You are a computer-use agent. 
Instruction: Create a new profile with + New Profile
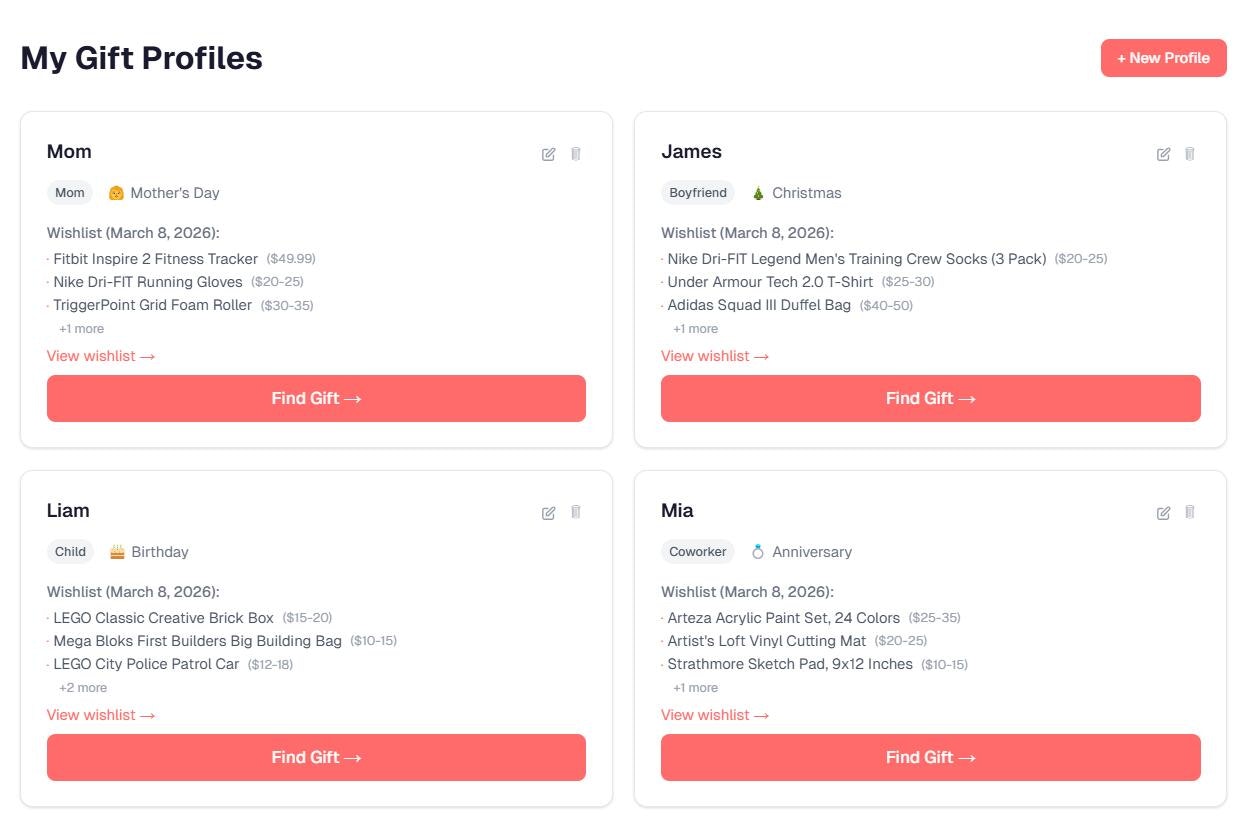[x=1163, y=58]
